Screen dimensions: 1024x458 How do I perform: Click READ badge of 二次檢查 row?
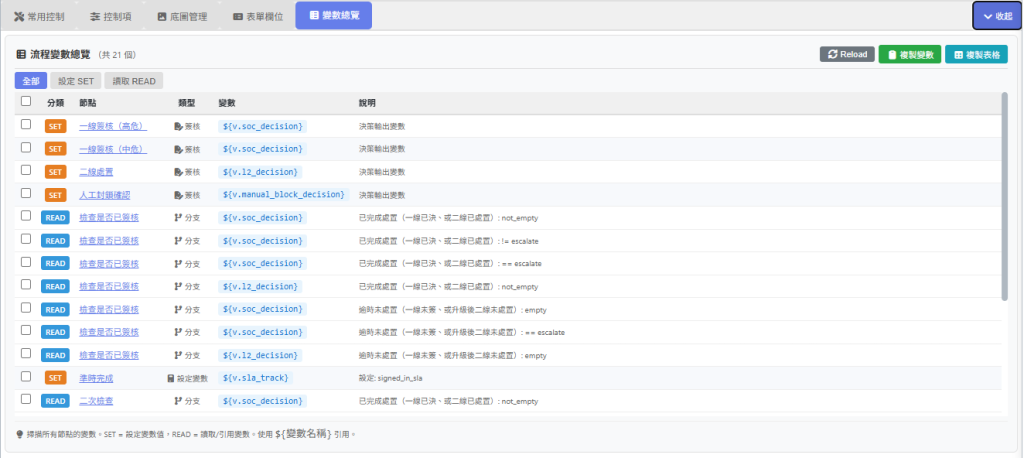pos(56,401)
